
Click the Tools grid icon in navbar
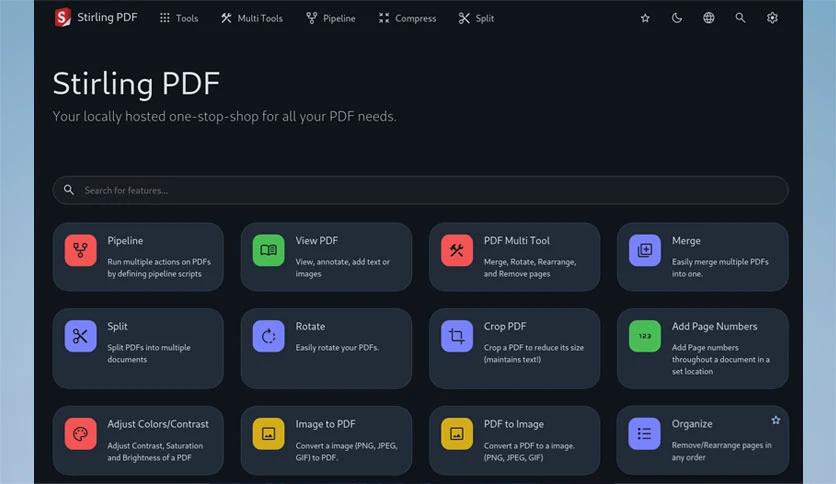click(x=165, y=18)
